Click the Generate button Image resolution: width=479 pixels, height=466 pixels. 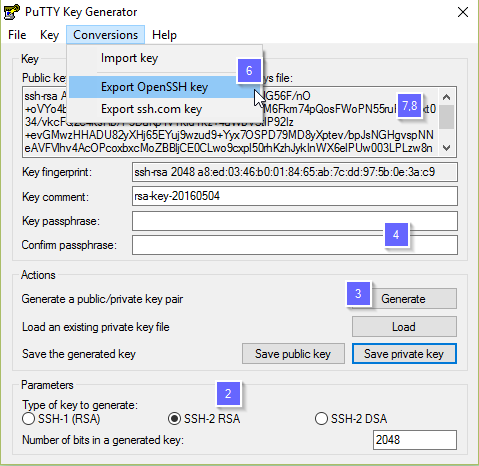coord(404,299)
